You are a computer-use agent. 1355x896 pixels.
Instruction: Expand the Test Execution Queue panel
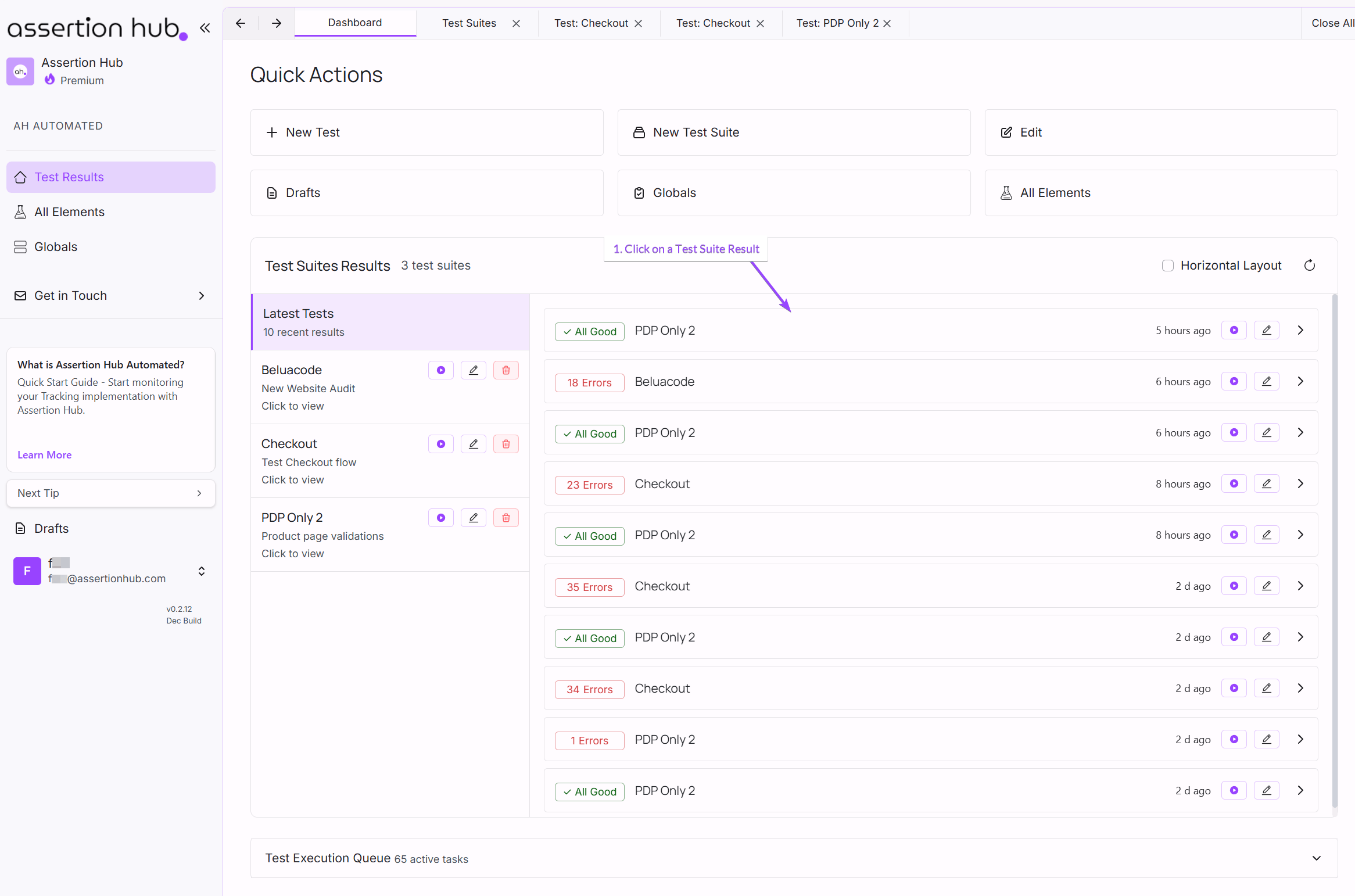tap(1315, 858)
